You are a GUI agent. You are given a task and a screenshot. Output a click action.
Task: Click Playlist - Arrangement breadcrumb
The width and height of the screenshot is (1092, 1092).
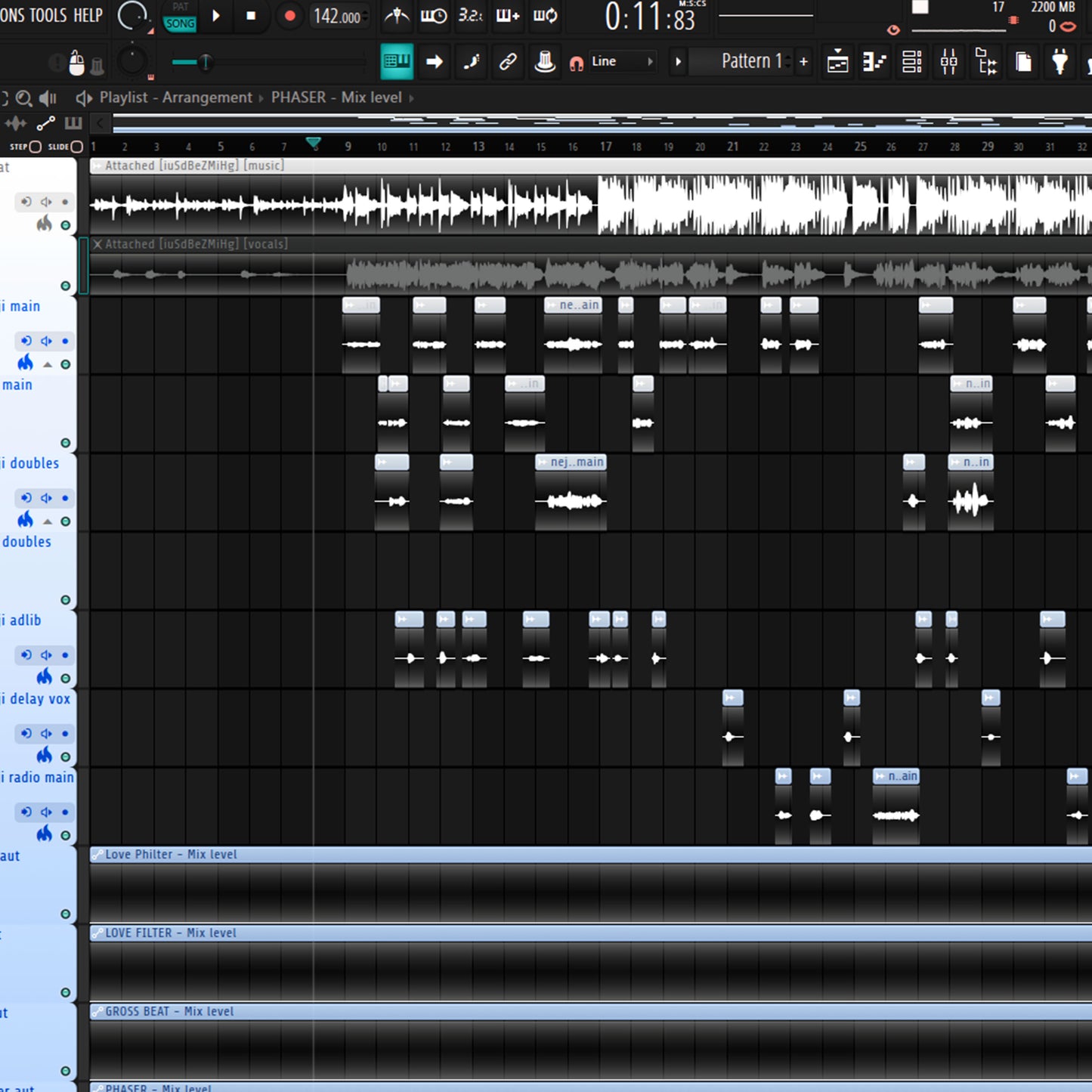tap(176, 97)
